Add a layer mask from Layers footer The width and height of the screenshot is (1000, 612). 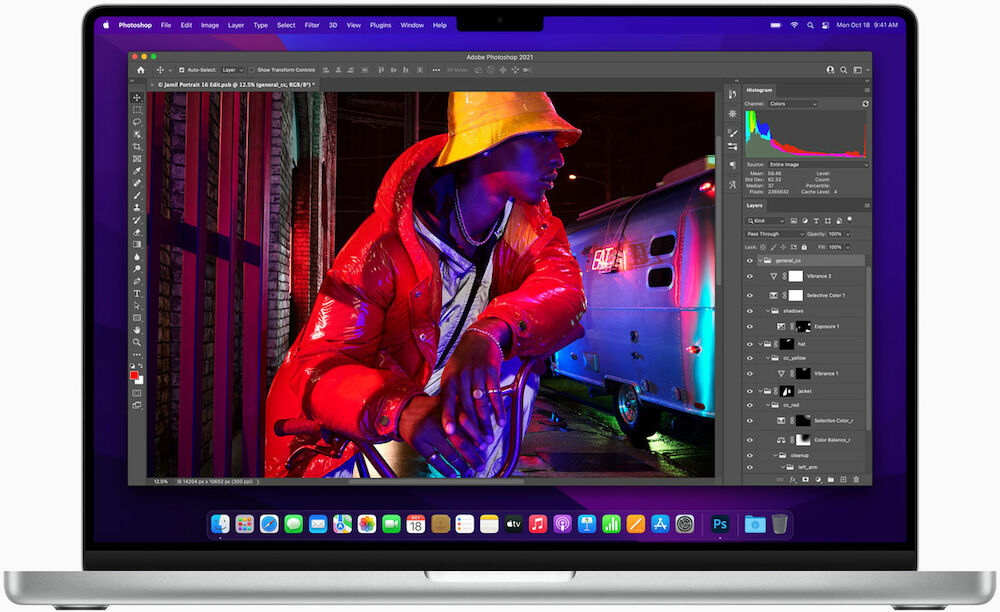point(805,479)
